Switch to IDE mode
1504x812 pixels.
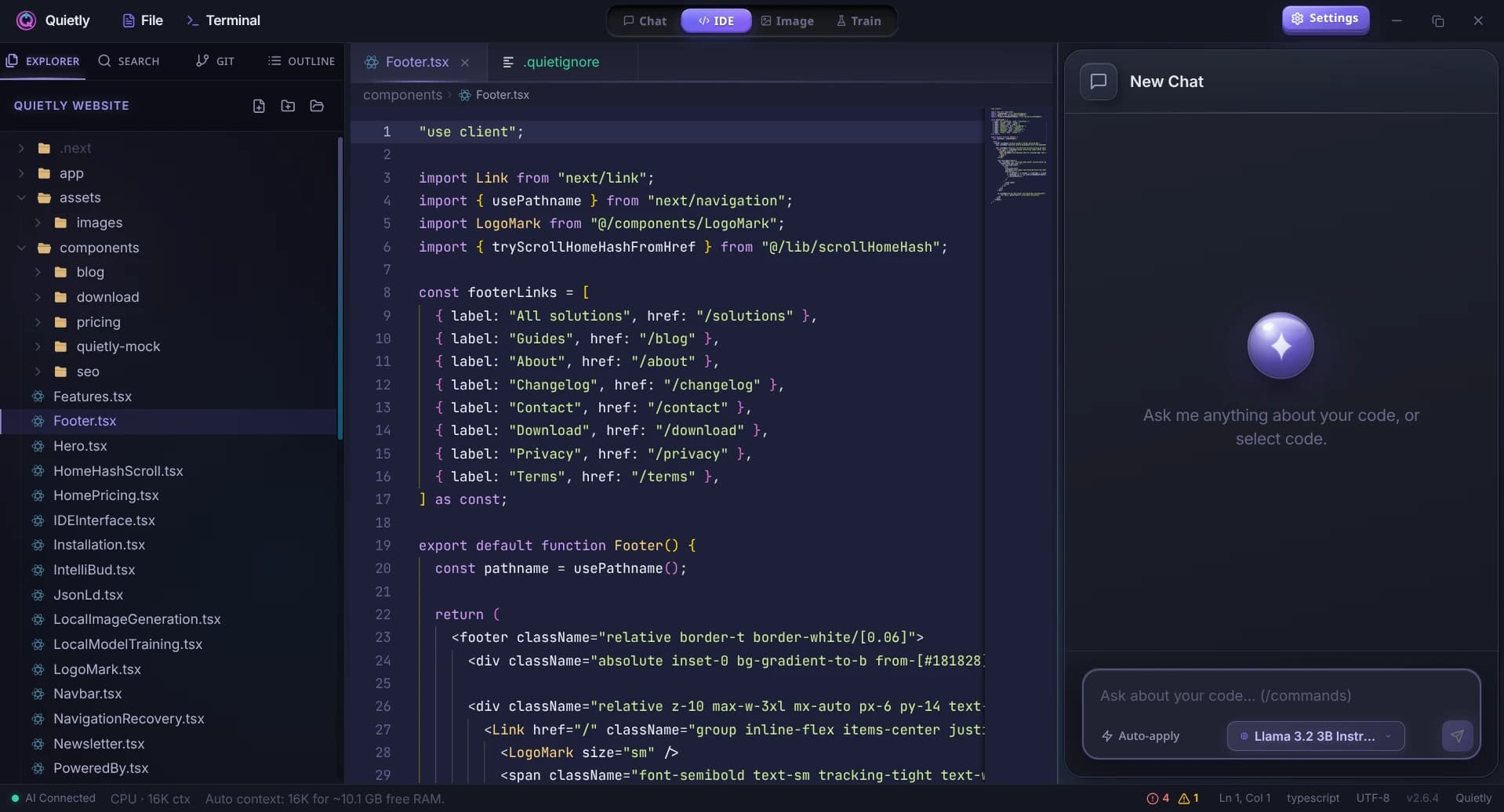(716, 21)
